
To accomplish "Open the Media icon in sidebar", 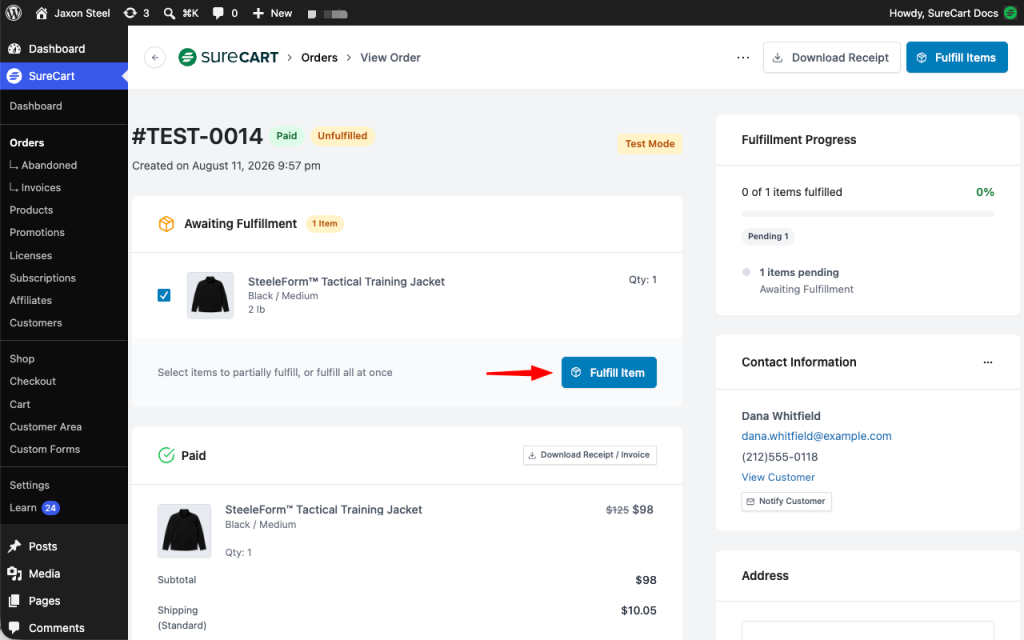I will coord(14,573).
